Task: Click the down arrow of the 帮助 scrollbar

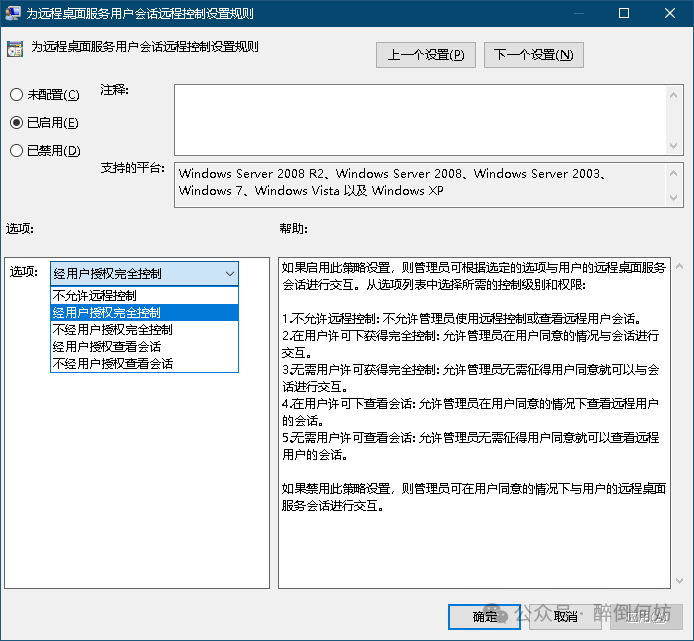Action: [x=679, y=580]
